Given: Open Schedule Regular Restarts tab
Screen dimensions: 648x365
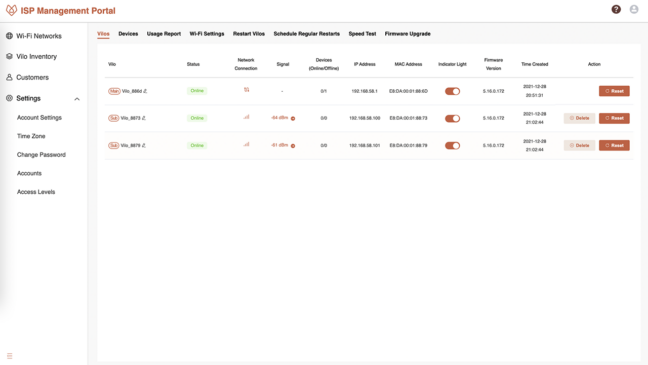Looking at the screenshot, I should point(307,34).
